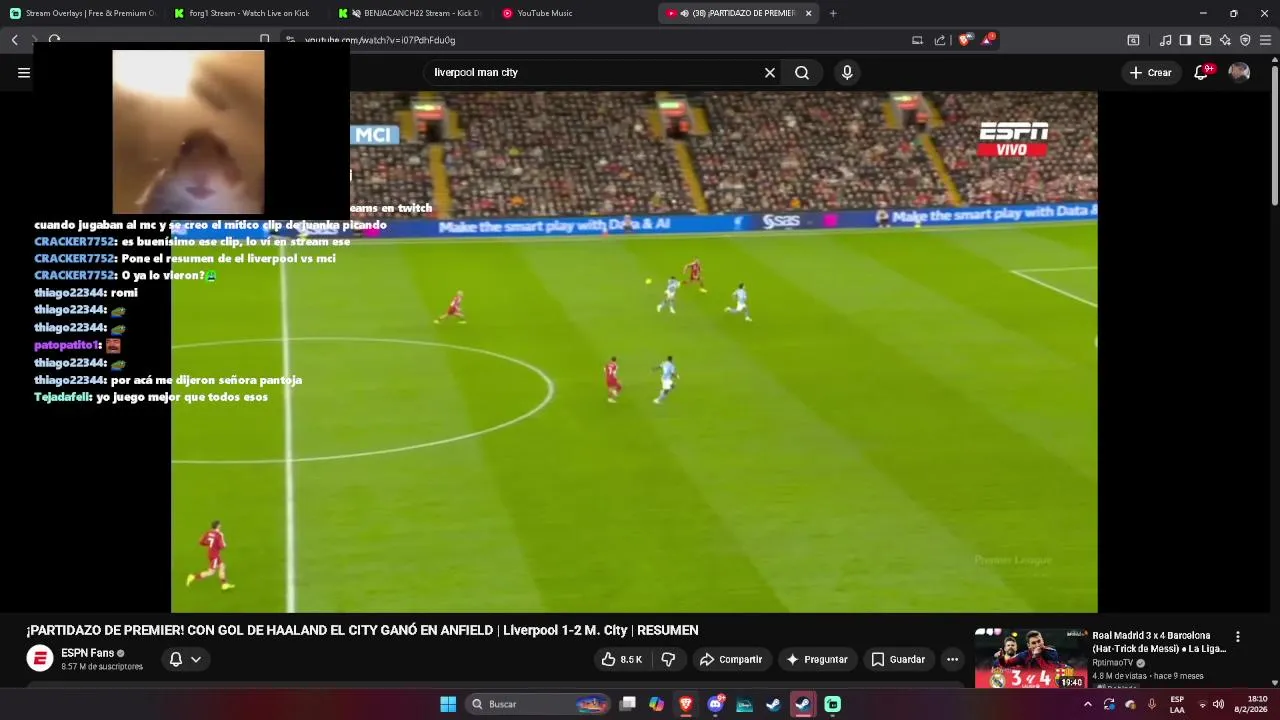
Task: Dislike the video with thumbs down
Action: tap(669, 659)
